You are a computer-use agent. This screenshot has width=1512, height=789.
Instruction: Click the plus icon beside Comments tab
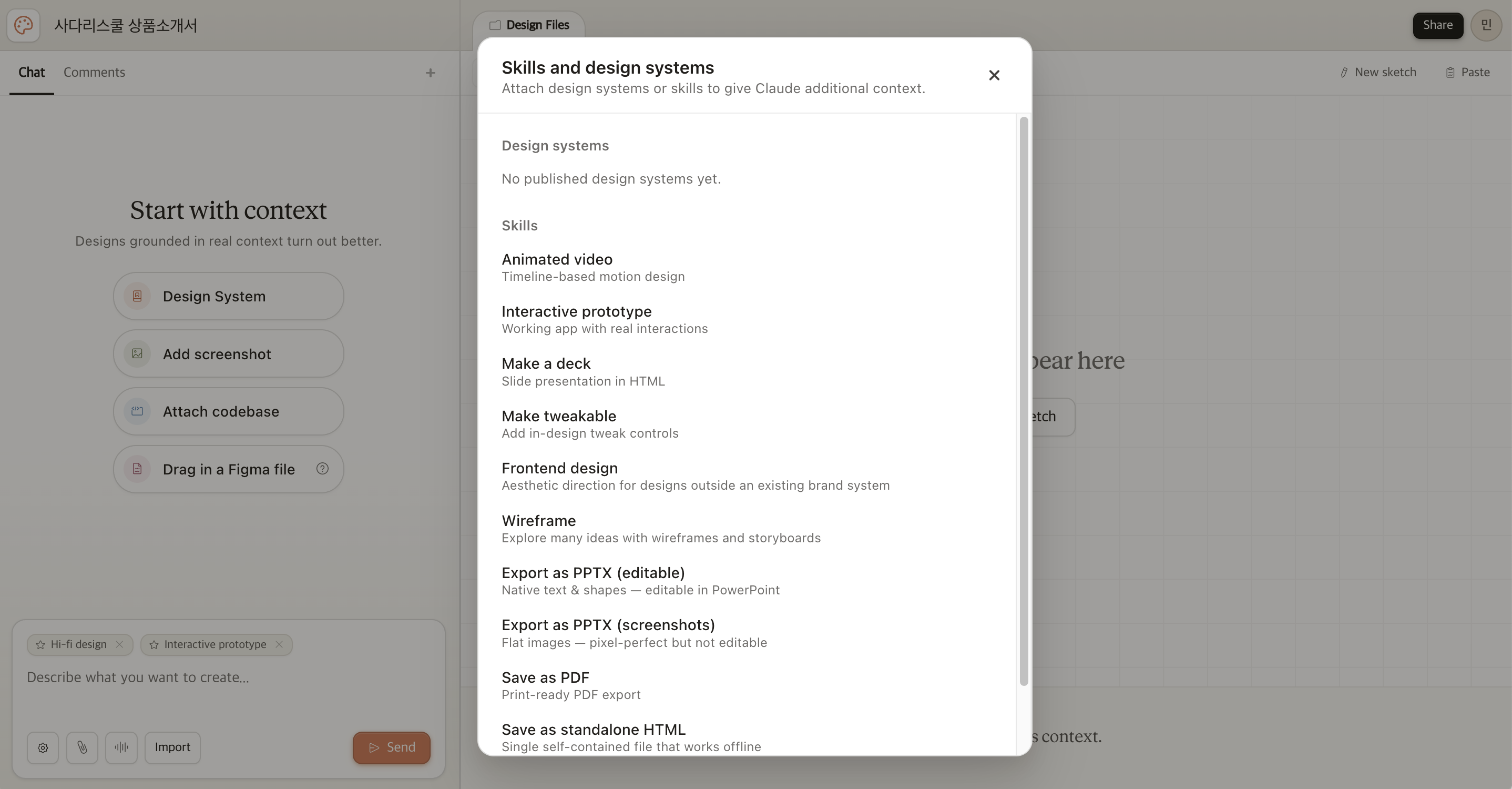coord(430,73)
